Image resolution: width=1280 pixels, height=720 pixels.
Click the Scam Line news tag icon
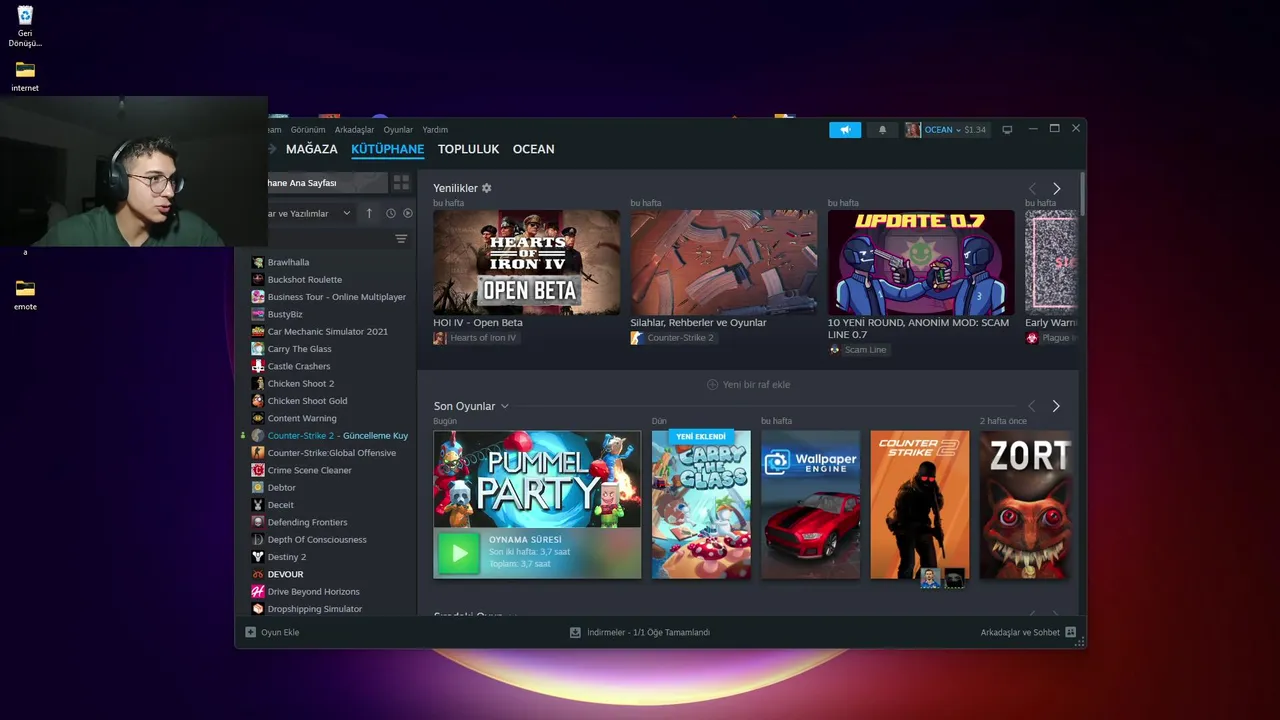[834, 350]
